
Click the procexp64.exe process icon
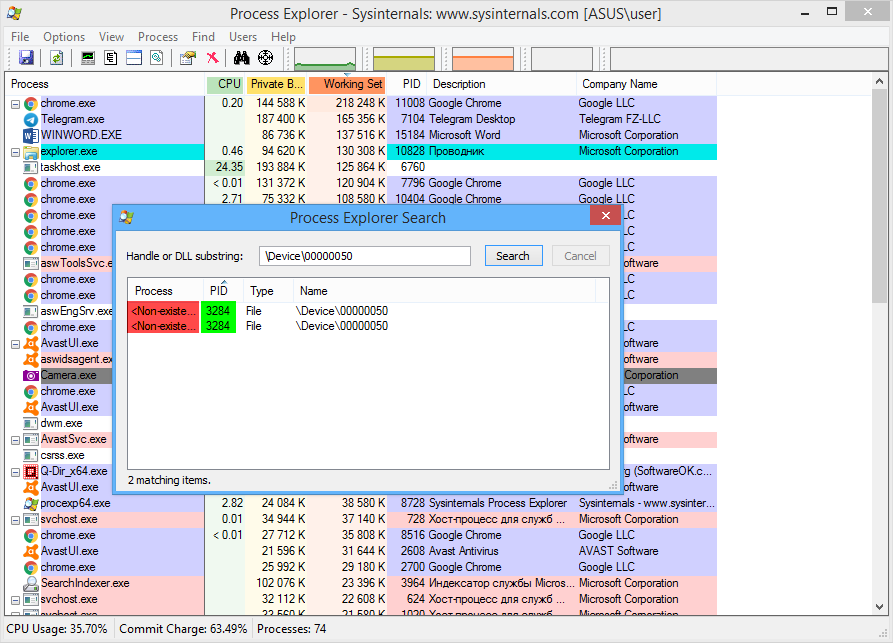click(31, 503)
